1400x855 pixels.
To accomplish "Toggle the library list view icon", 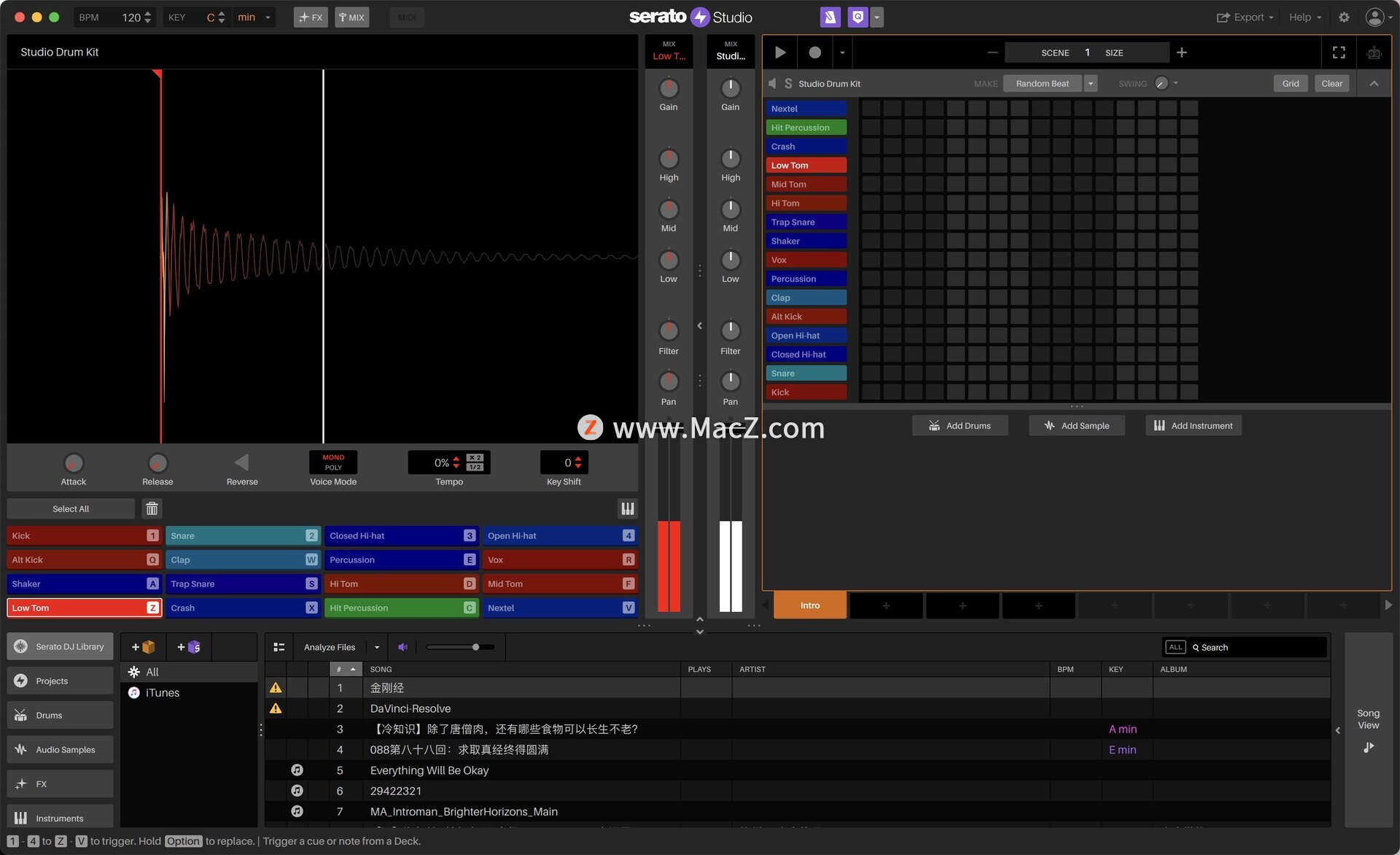I will [x=279, y=647].
